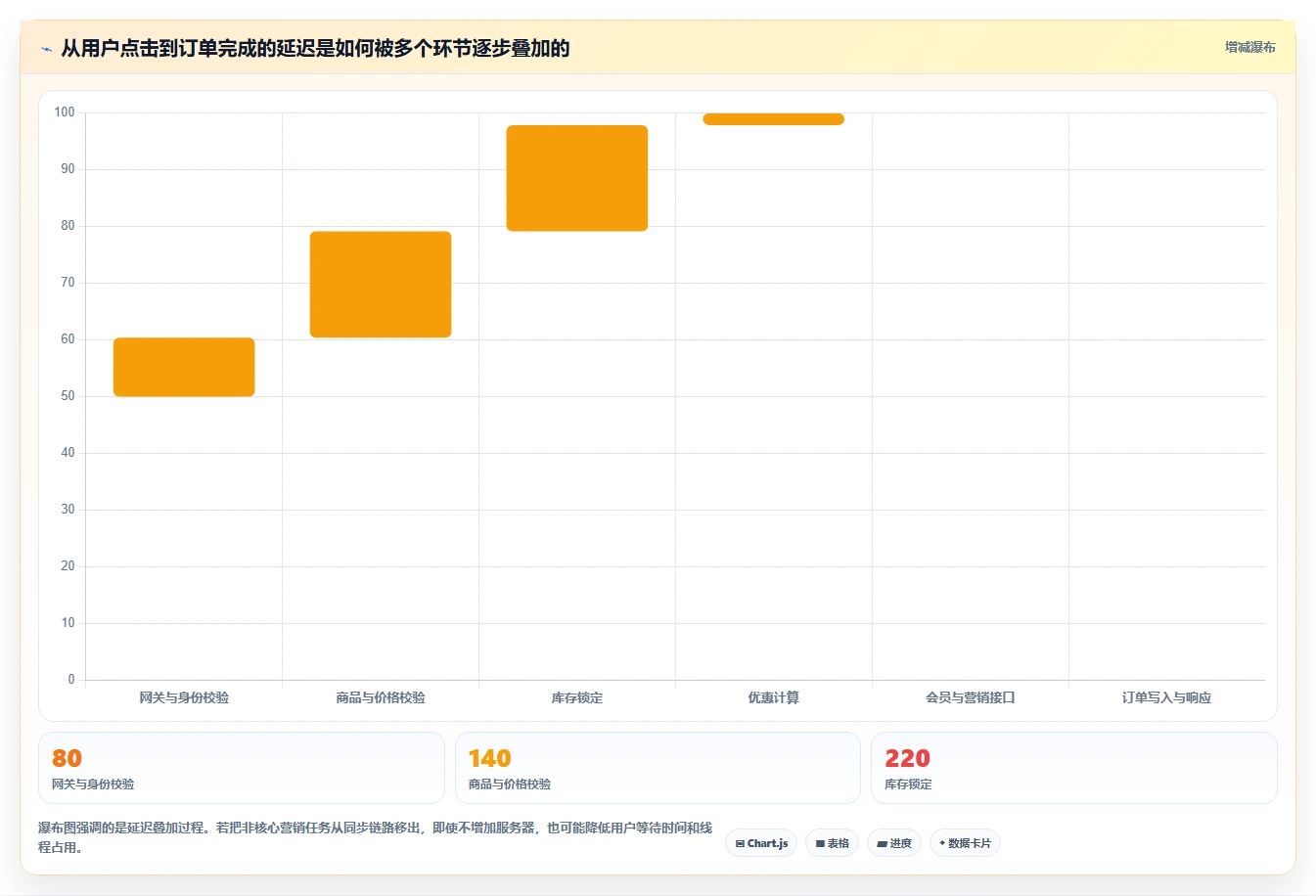Click the 网关与身份校验 waterfall bar

[184, 367]
